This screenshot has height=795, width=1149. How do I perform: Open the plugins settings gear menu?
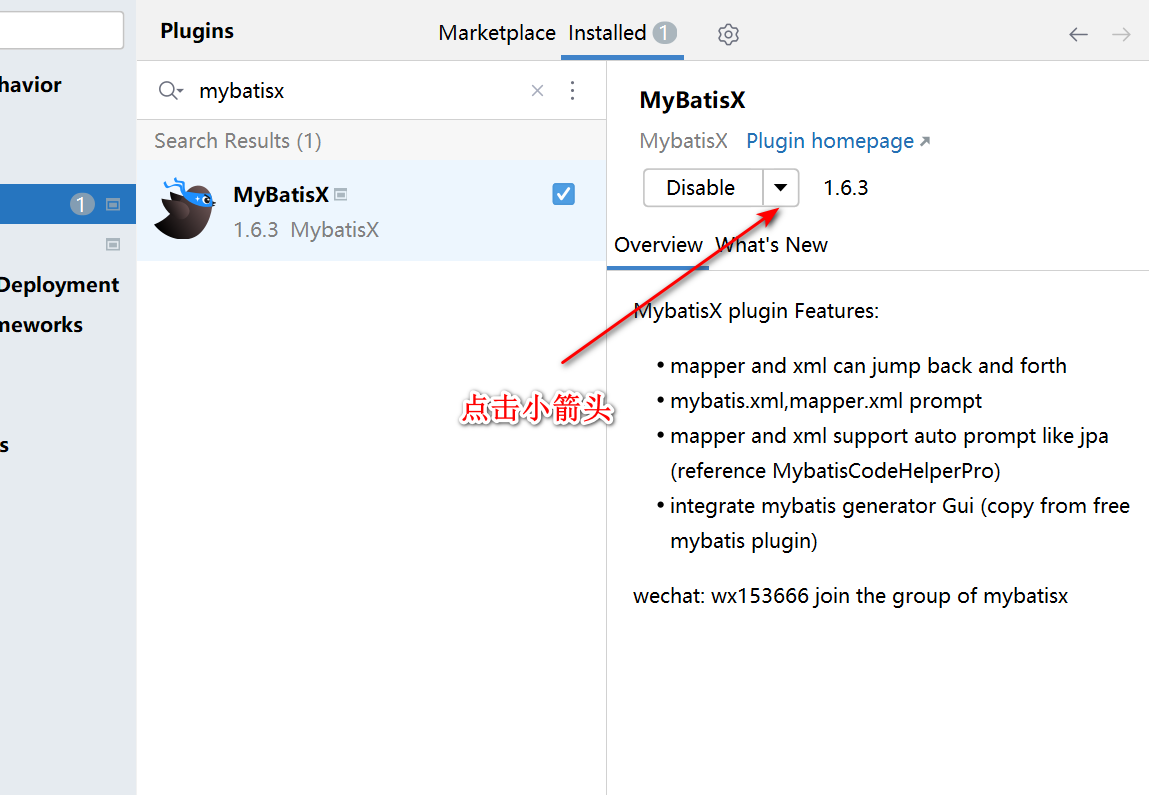point(728,34)
